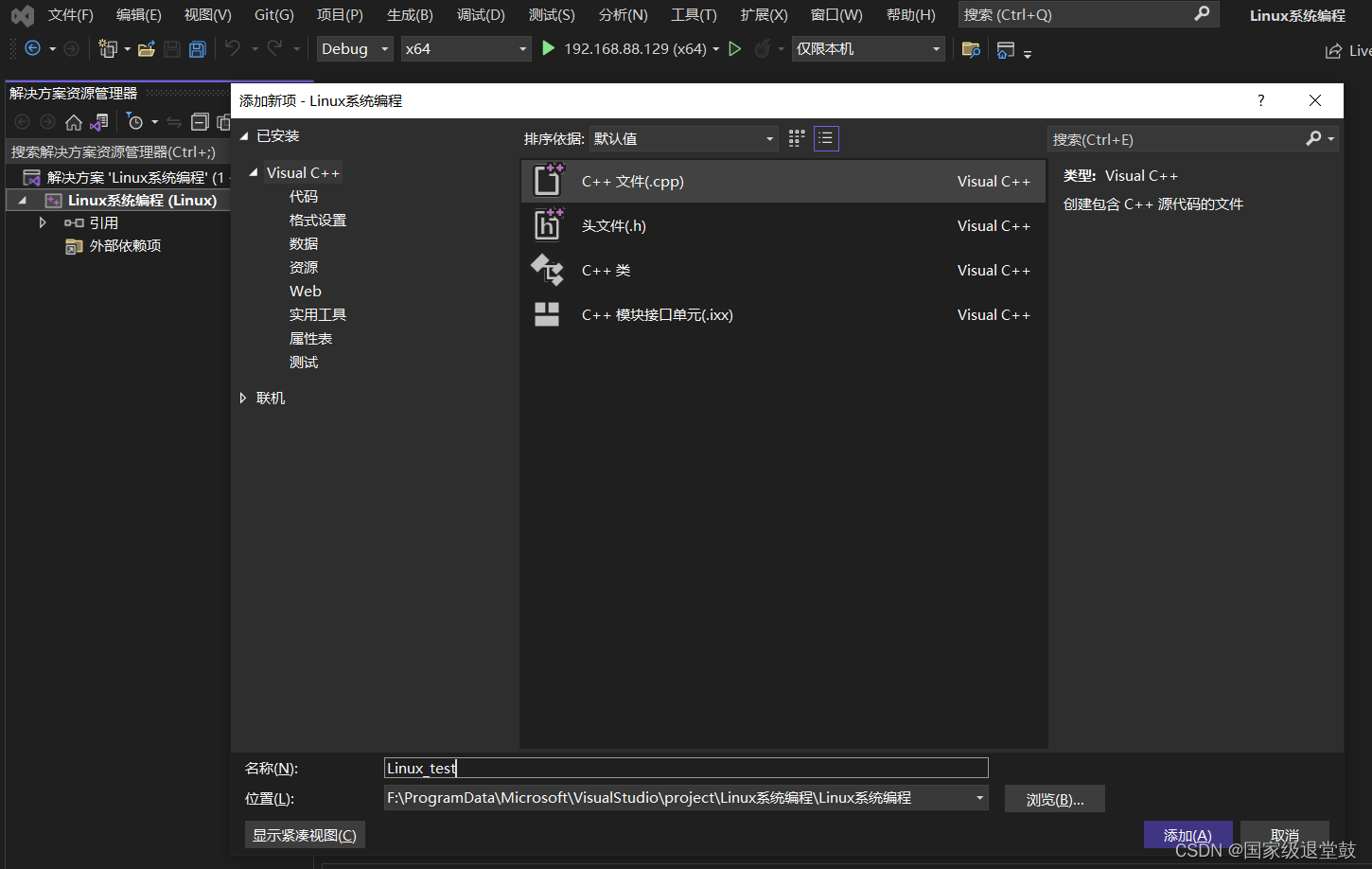Open the 位置 path dropdown
1372x869 pixels.
pyautogui.click(x=980, y=798)
